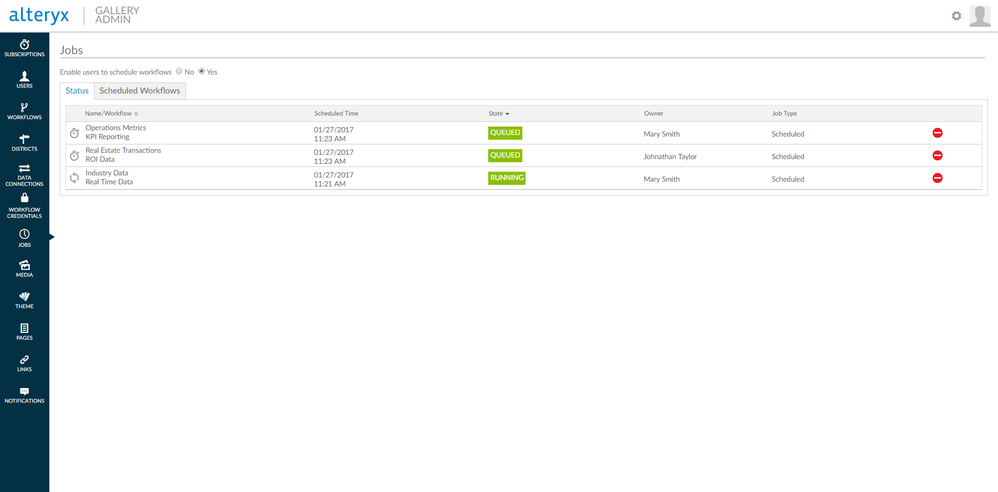Viewport: 998px width, 492px height.
Task: Open the Theme settings
Action: point(24,300)
